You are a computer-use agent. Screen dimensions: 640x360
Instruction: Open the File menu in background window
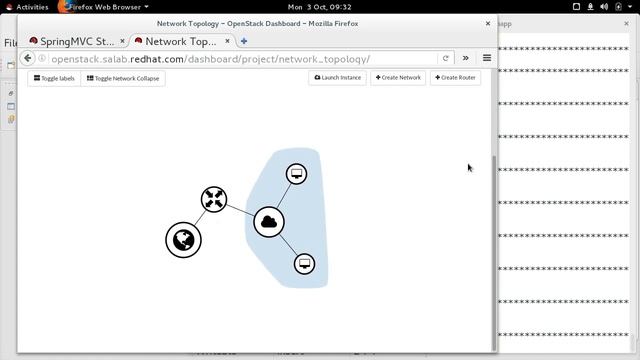coord(10,42)
